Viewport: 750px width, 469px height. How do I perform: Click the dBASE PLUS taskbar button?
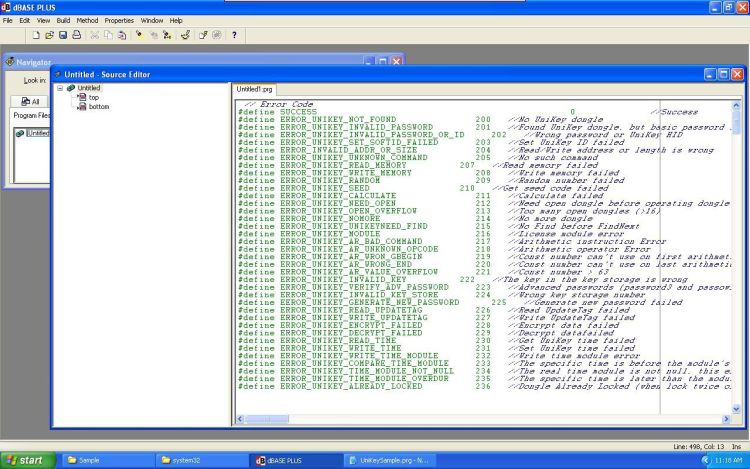click(295, 460)
